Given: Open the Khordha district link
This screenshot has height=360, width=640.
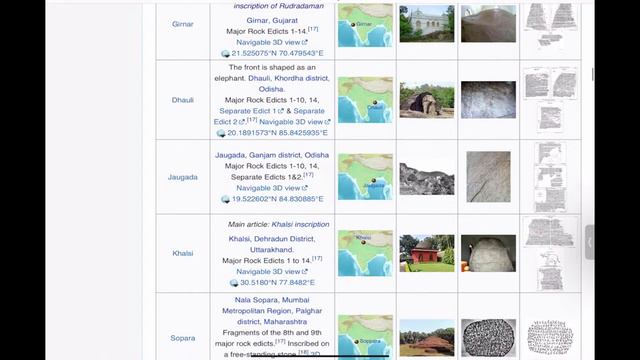Looking at the screenshot, I should (302, 78).
